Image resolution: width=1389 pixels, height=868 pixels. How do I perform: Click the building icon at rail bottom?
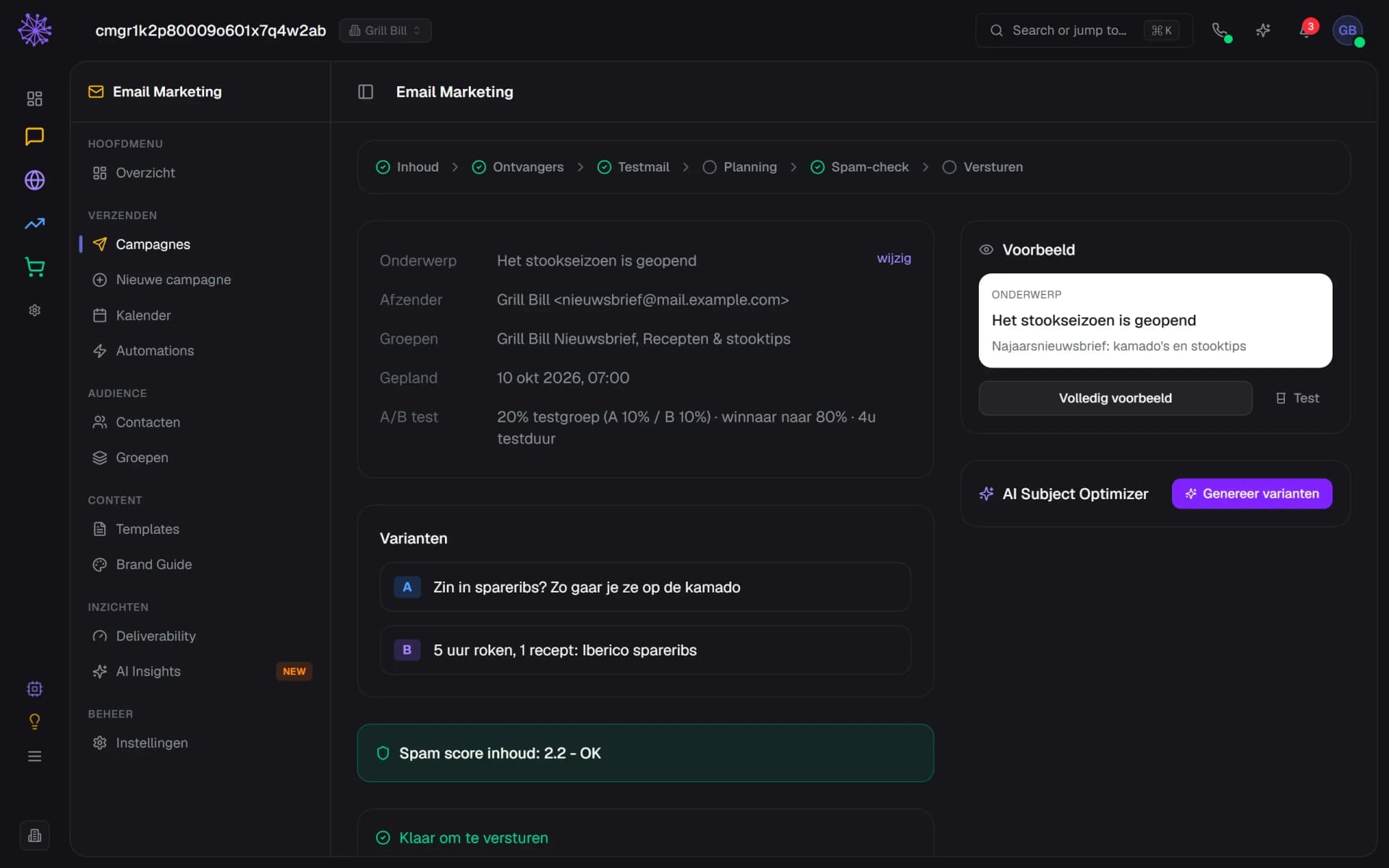35,835
